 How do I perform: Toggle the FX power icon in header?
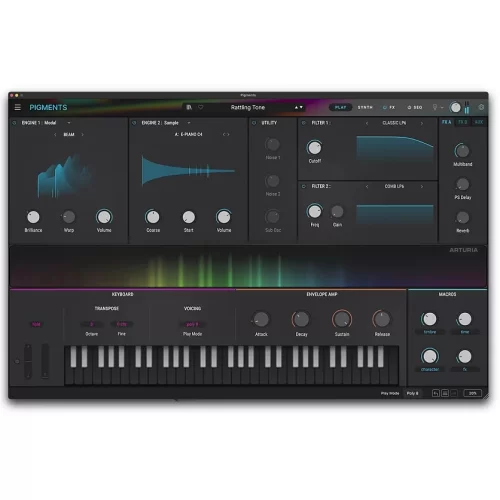click(x=384, y=107)
